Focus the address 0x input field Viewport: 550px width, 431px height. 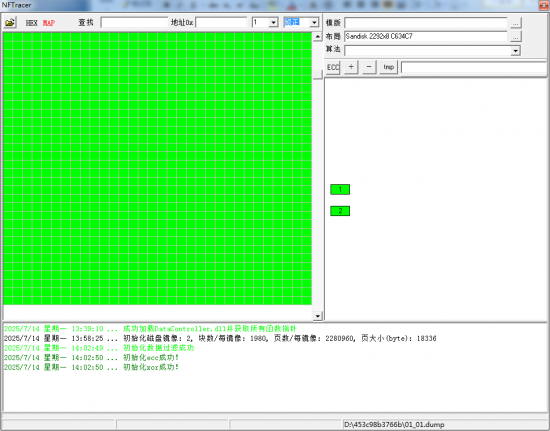coord(221,22)
